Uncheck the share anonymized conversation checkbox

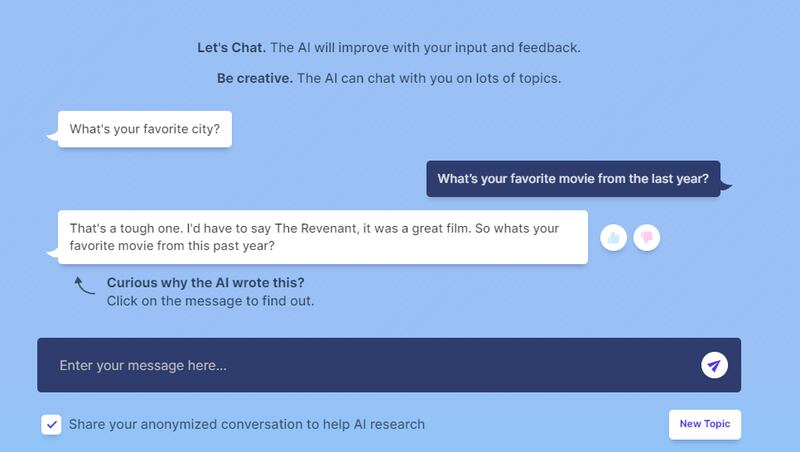(x=51, y=424)
